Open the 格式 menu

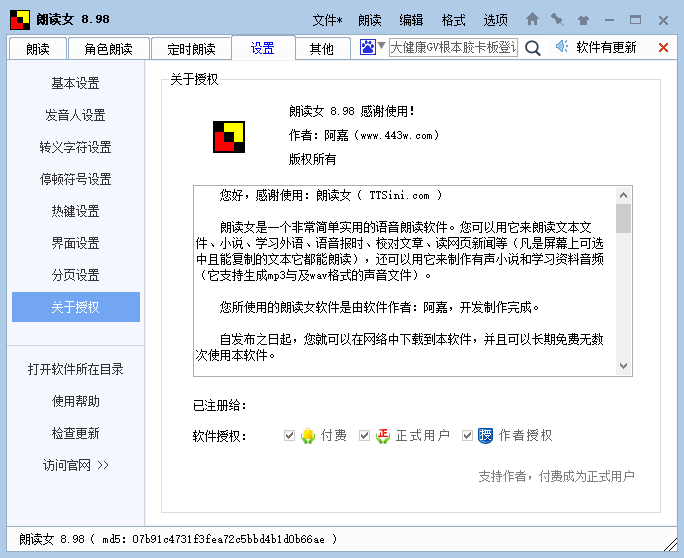pos(453,20)
